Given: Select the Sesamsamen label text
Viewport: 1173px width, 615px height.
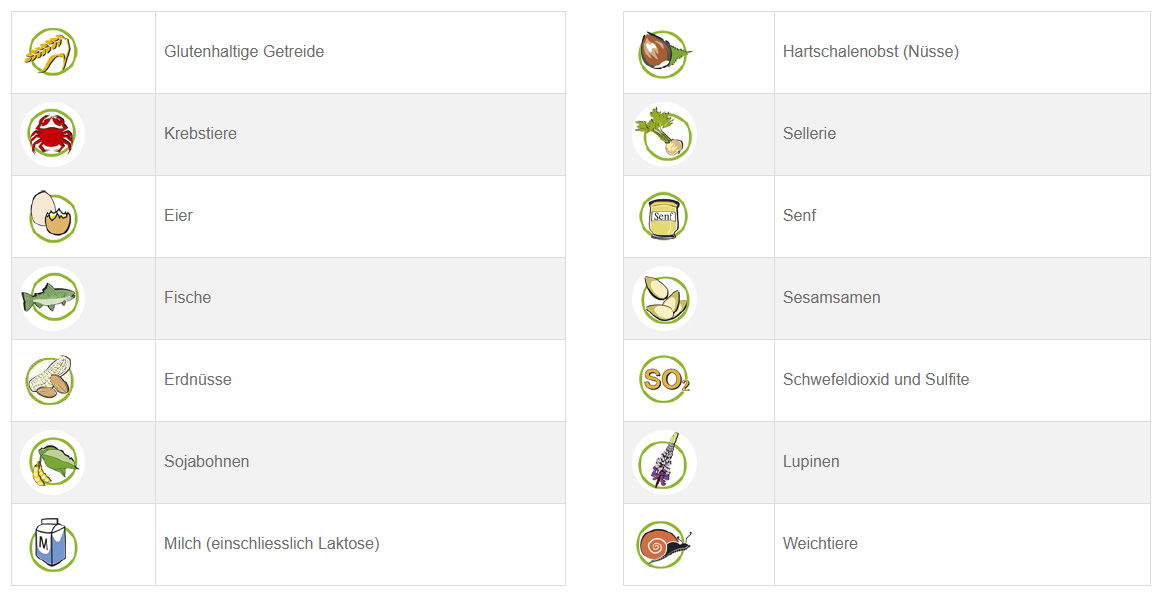Looking at the screenshot, I should point(831,298).
